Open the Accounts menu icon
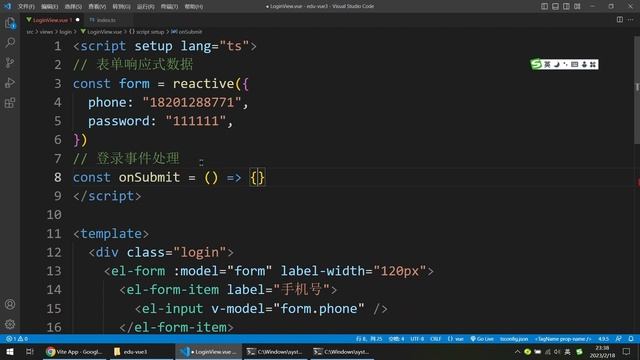 (x=10, y=304)
